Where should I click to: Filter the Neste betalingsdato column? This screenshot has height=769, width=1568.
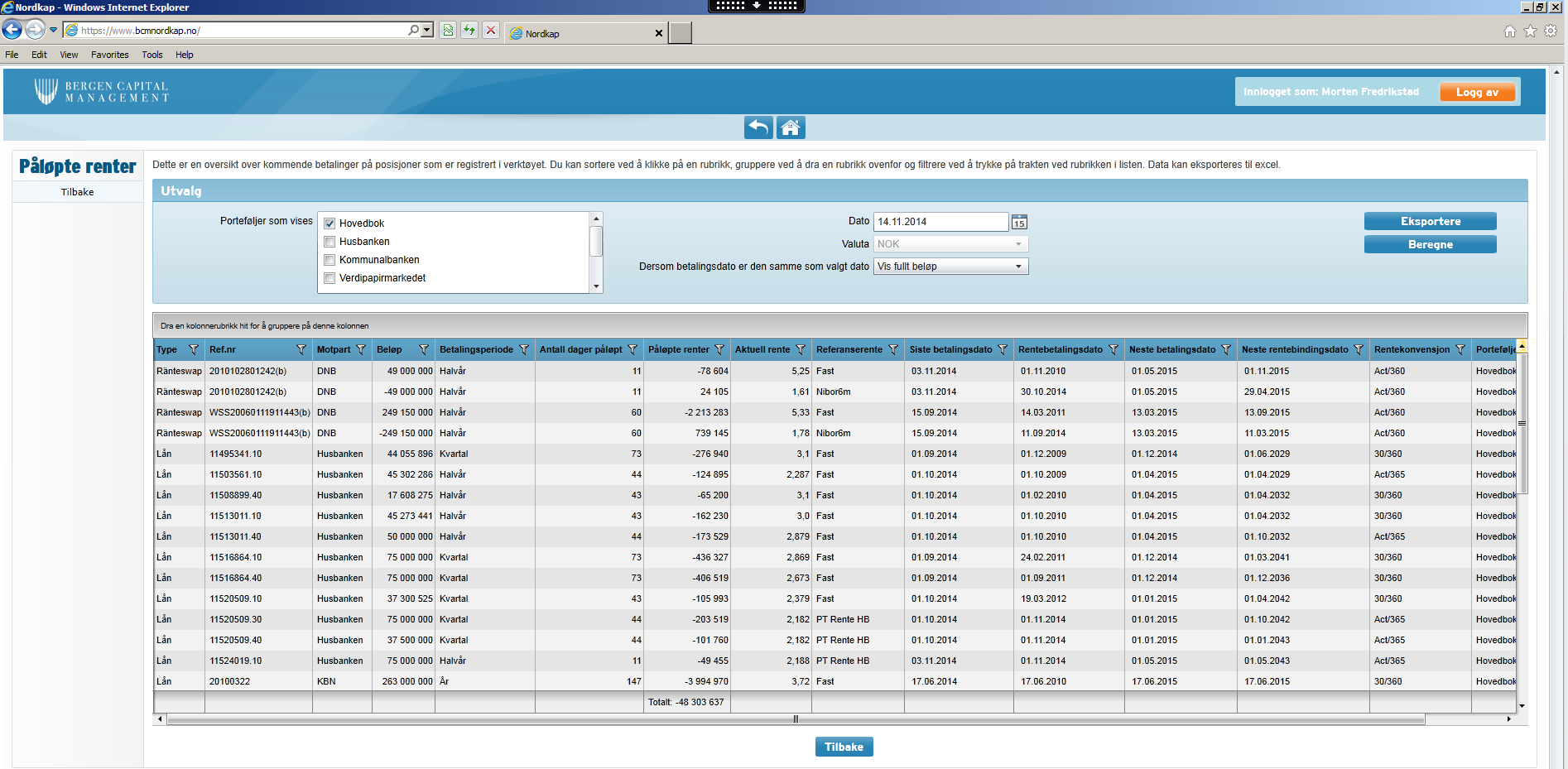[x=1226, y=349]
